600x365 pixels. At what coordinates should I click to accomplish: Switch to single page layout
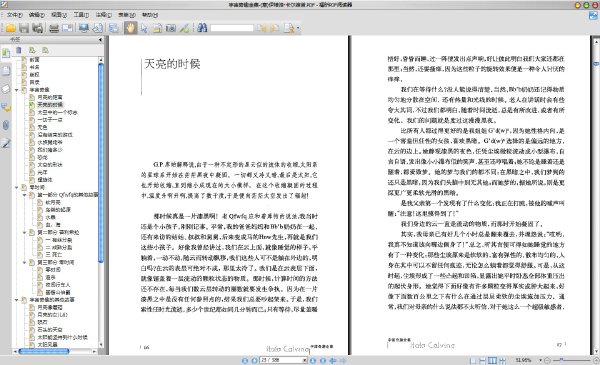tap(473, 360)
